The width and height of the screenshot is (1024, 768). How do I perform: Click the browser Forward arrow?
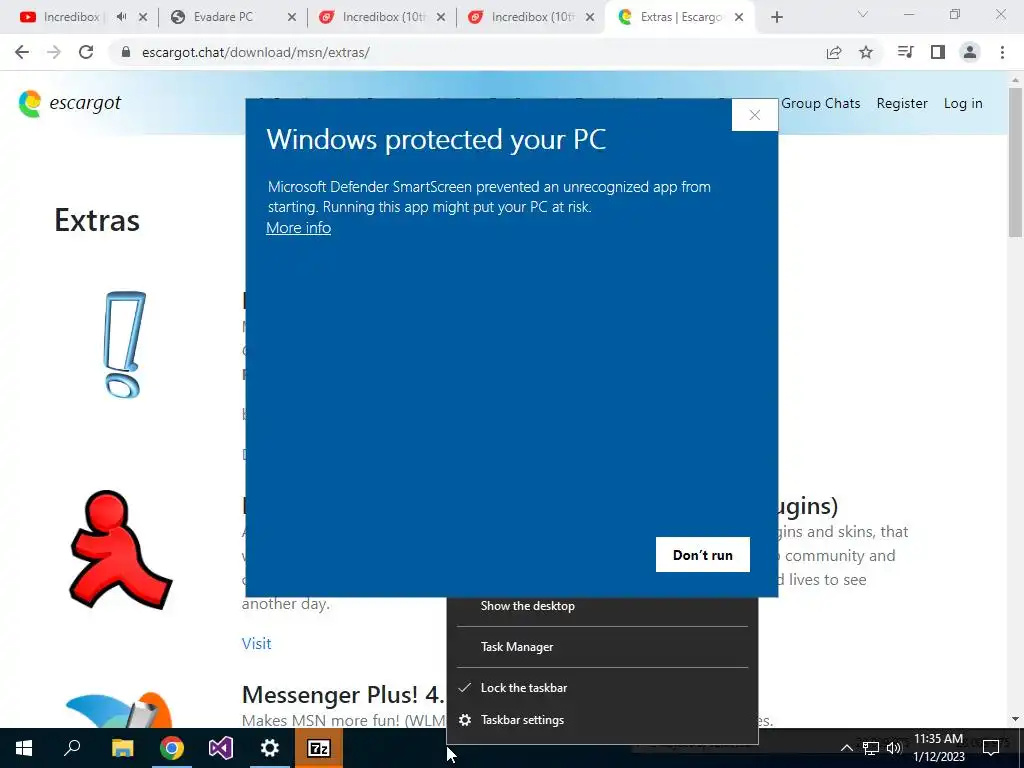pos(54,52)
